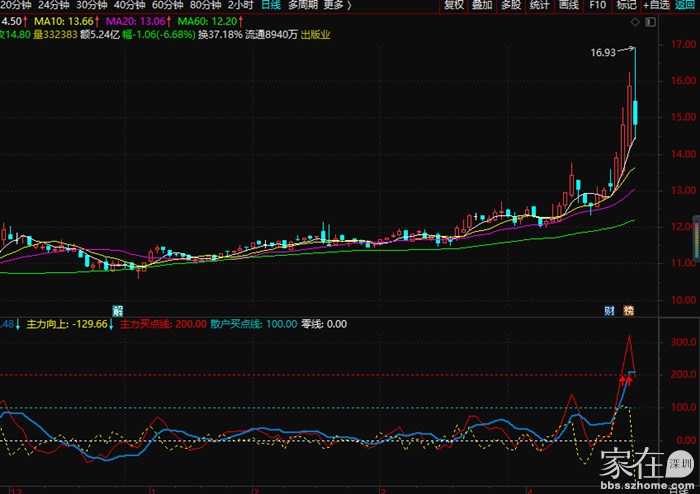
Task: Click the 财 financial marker icon
Action: [610, 309]
